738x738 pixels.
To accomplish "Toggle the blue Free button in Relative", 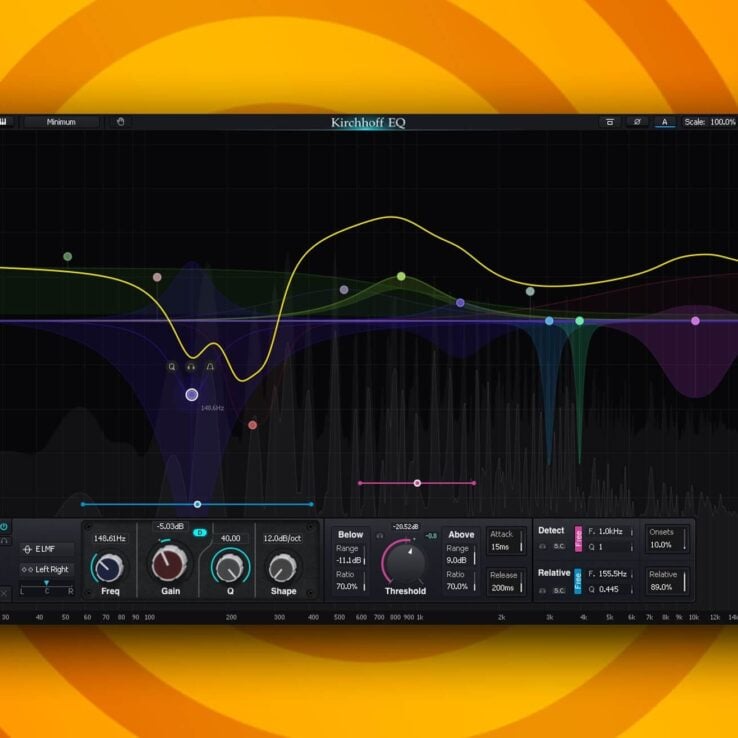I will (x=578, y=581).
